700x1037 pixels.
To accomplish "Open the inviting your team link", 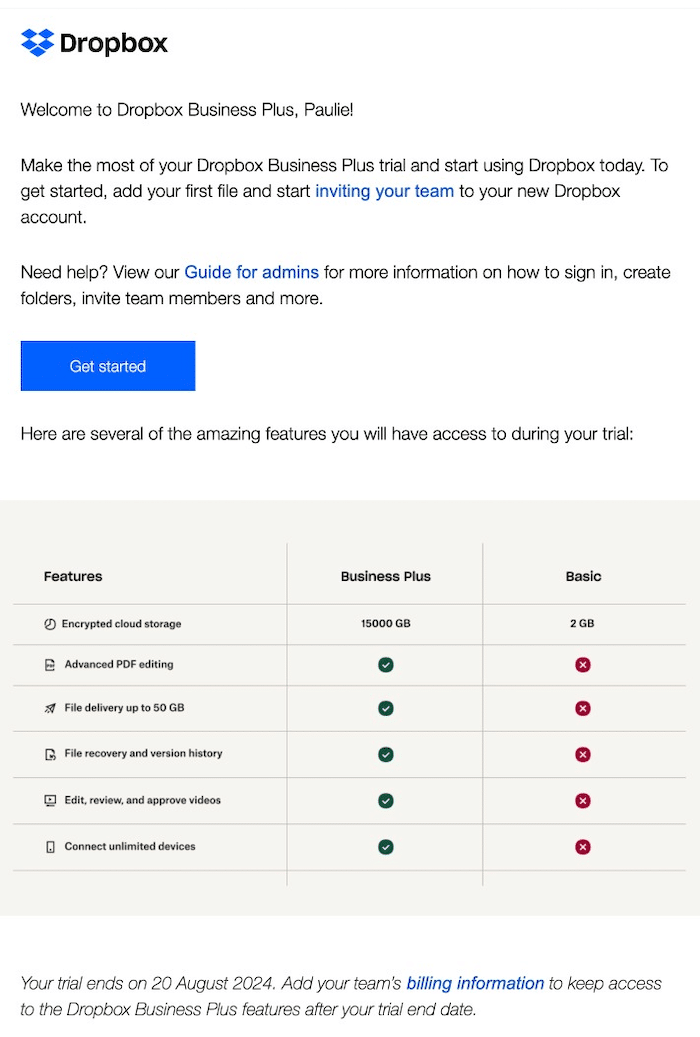I will tap(384, 191).
